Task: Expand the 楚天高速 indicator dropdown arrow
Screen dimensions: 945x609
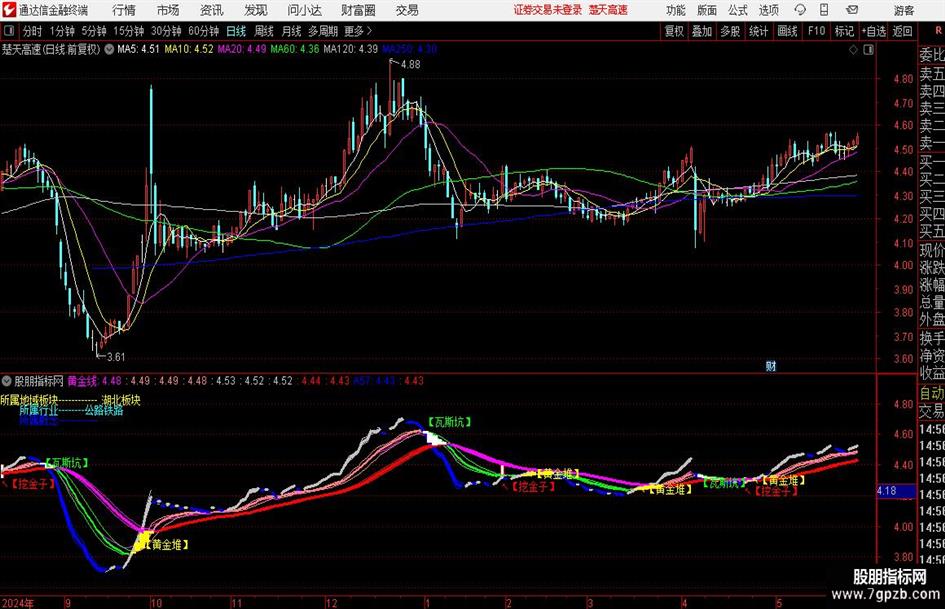Action: click(x=109, y=49)
